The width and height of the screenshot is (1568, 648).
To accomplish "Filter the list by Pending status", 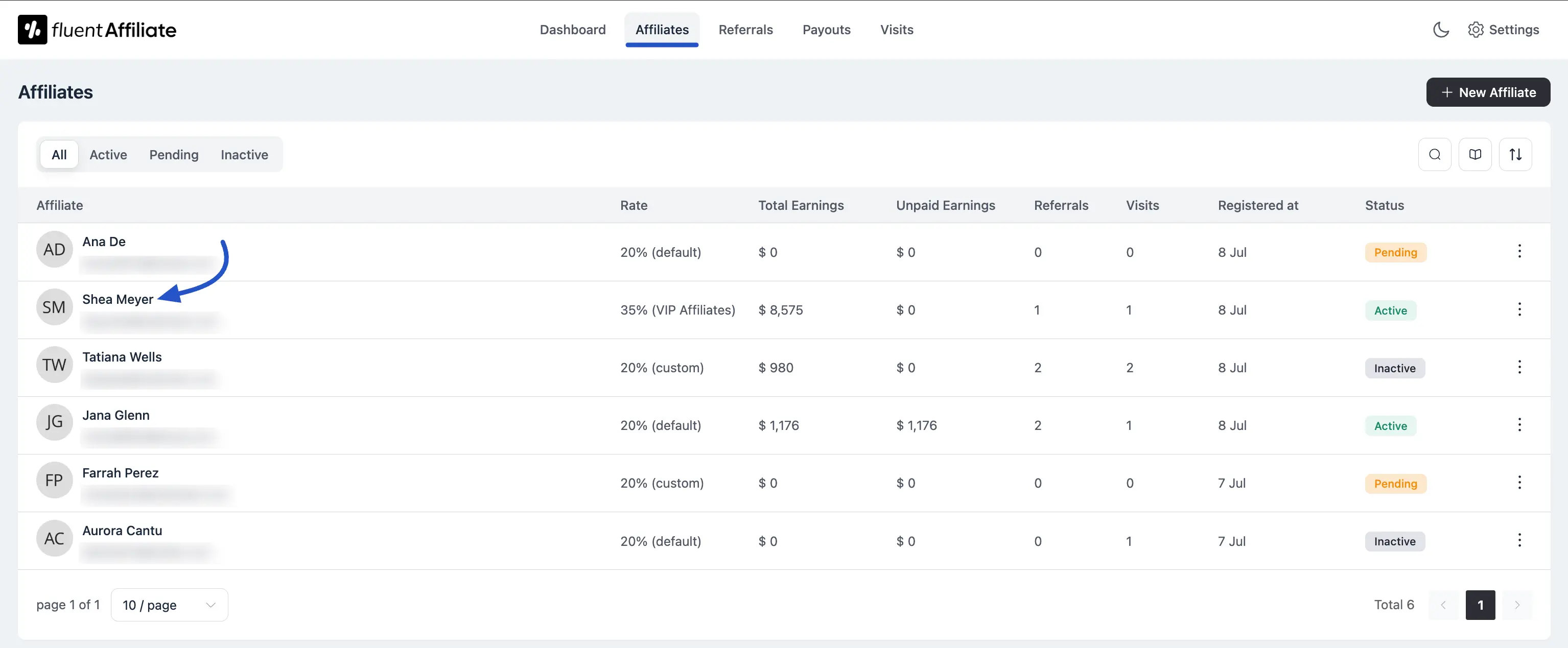I will tap(174, 155).
